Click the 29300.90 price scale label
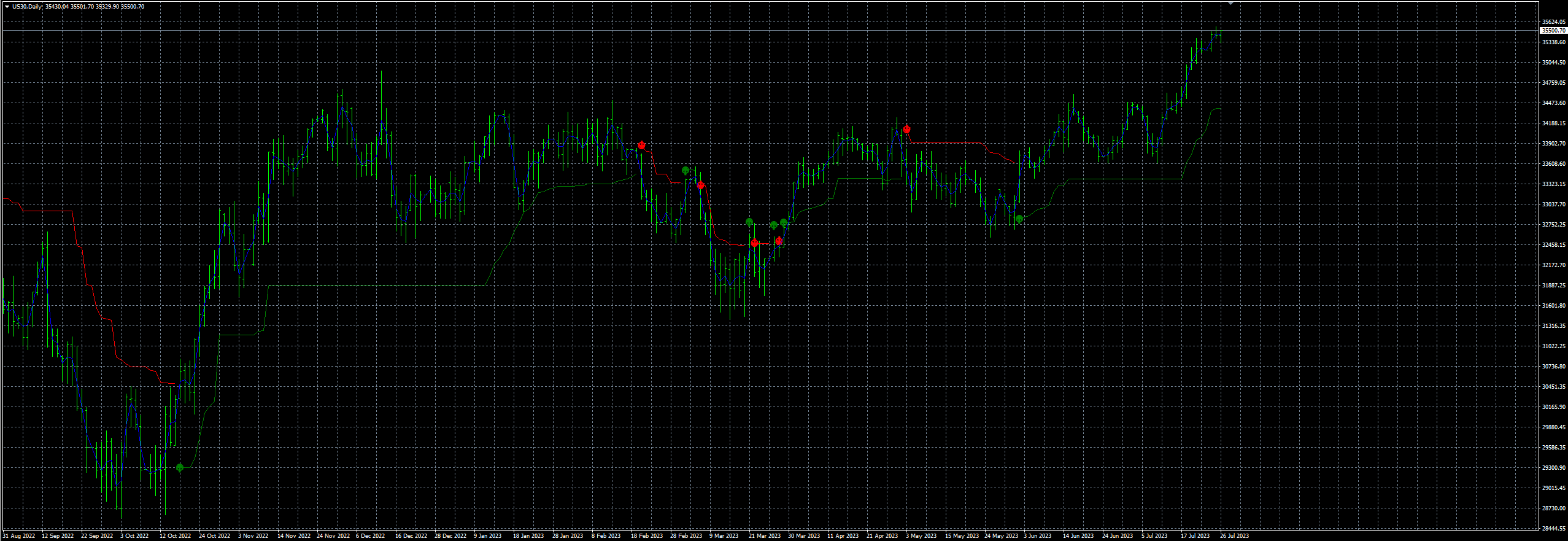The image size is (1568, 541). (1554, 468)
